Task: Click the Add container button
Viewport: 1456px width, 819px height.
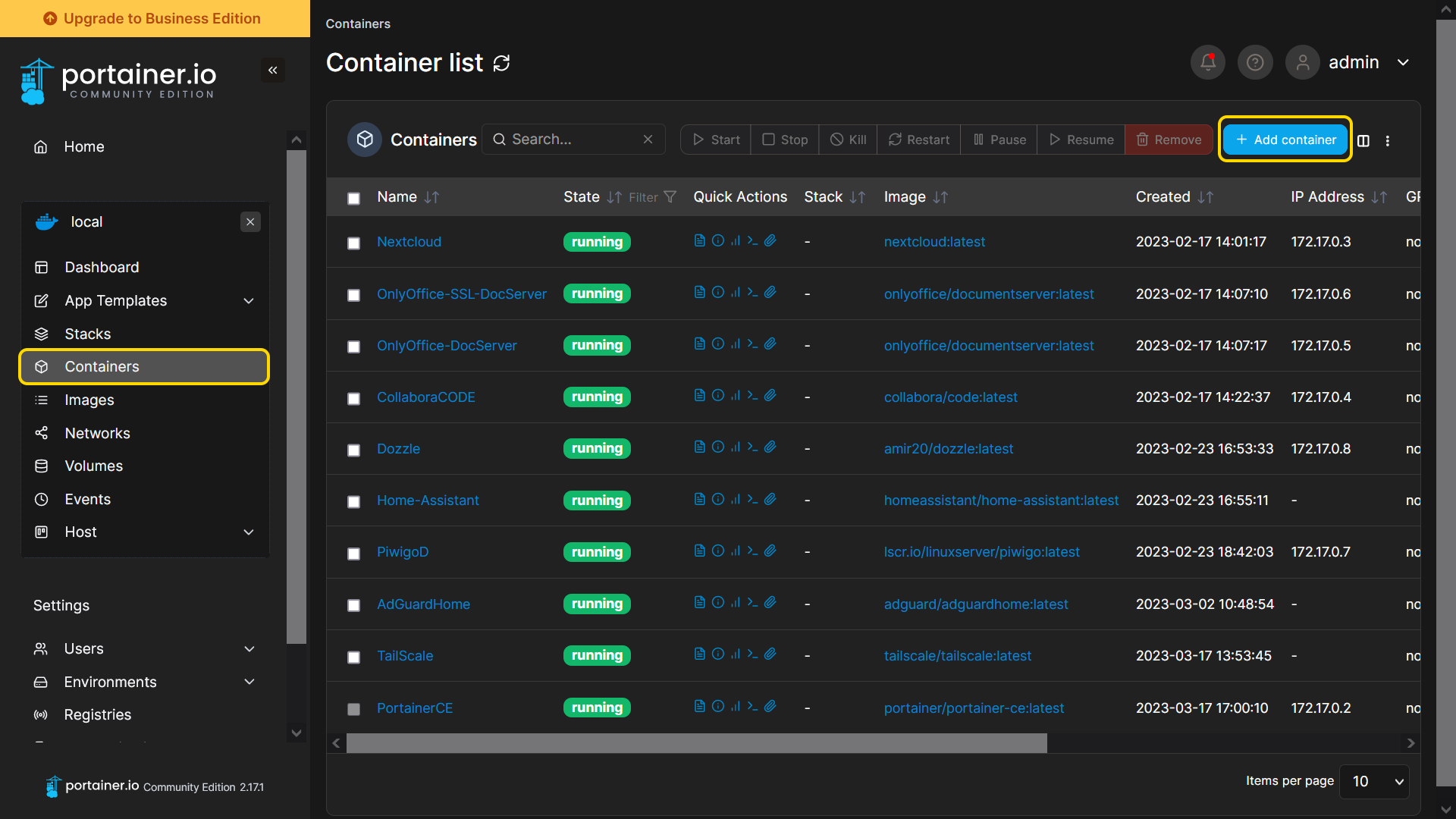Action: pos(1285,140)
